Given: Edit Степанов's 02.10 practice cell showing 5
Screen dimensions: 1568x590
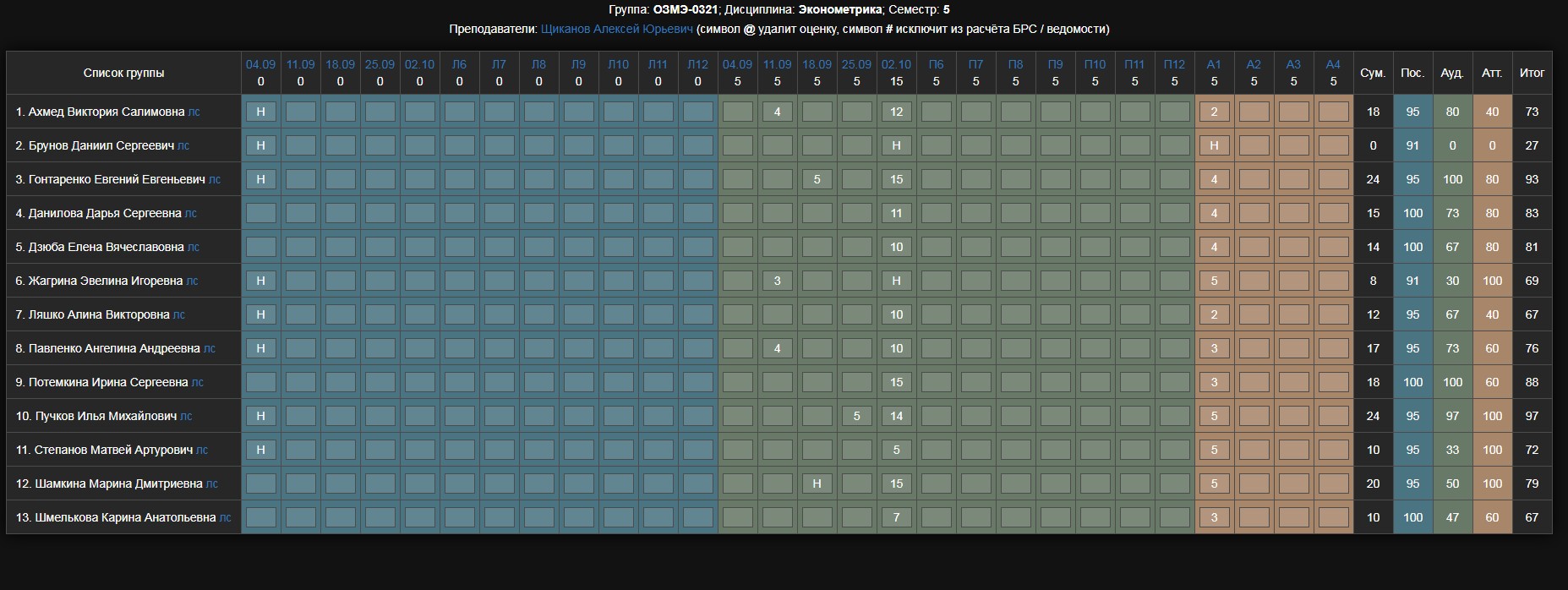Looking at the screenshot, I should pyautogui.click(x=896, y=450).
